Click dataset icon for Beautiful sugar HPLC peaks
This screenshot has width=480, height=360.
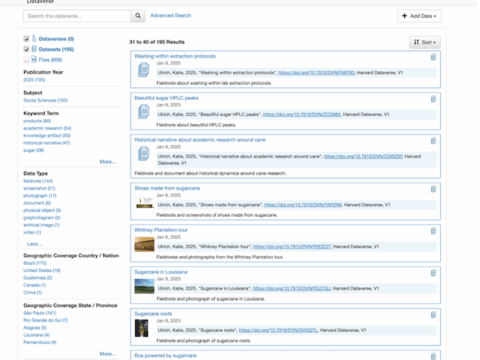coord(144,112)
